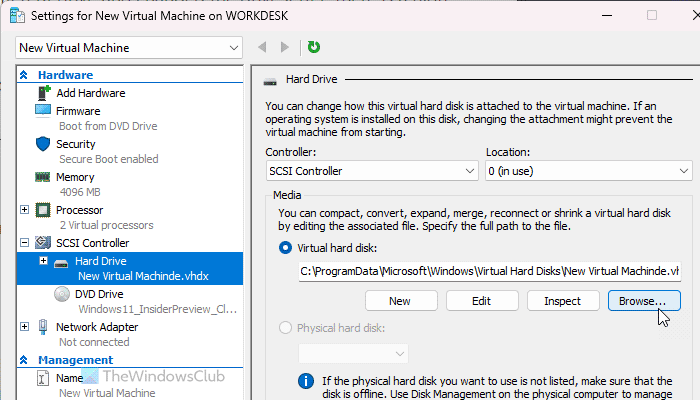Image resolution: width=700 pixels, height=400 pixels.
Task: Click the Hard Drive icon in tree
Action: [x=61, y=263]
